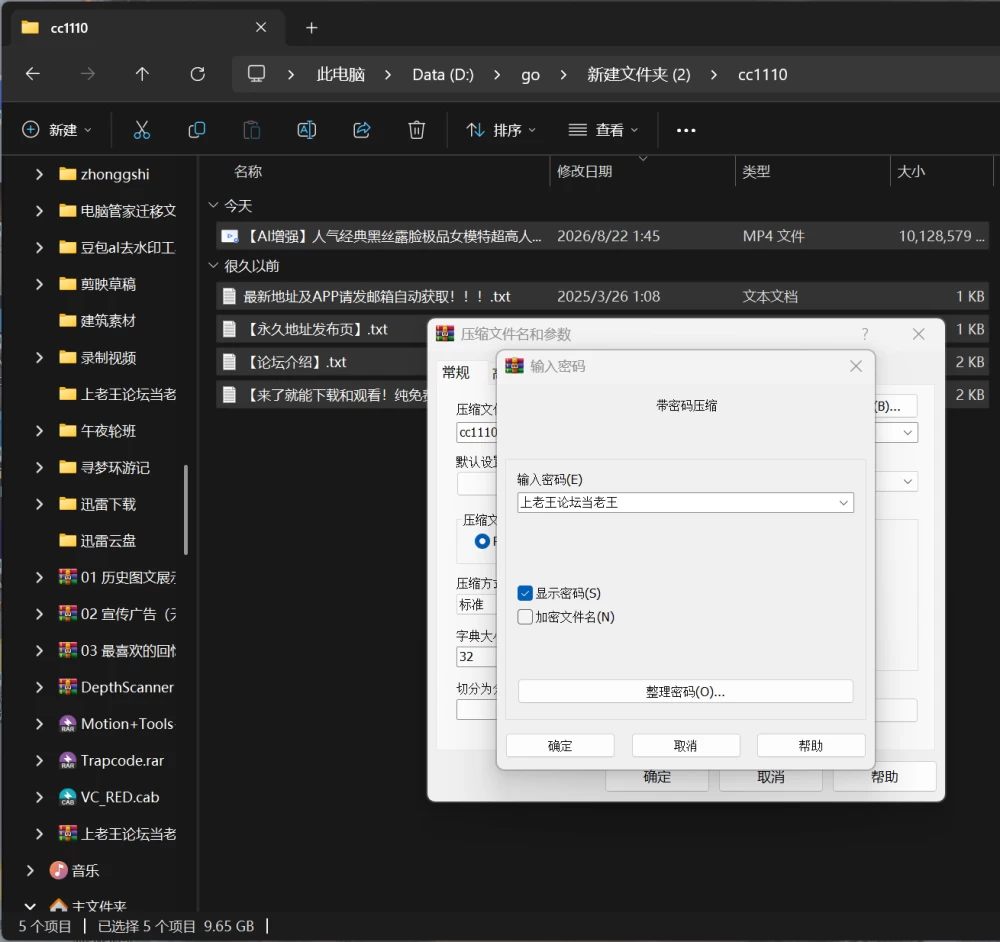Click the Cut scissors icon
The image size is (1000, 942).
tap(142, 130)
